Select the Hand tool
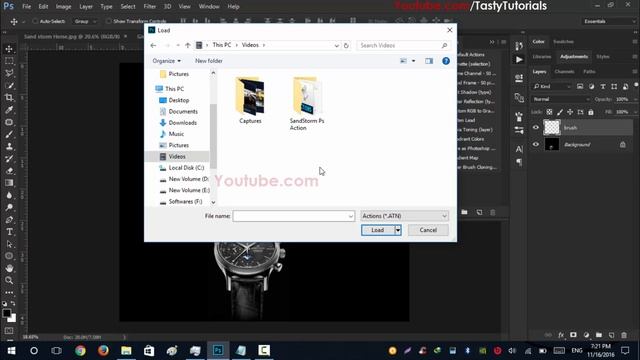Image resolution: width=640 pixels, height=360 pixels. 9,268
